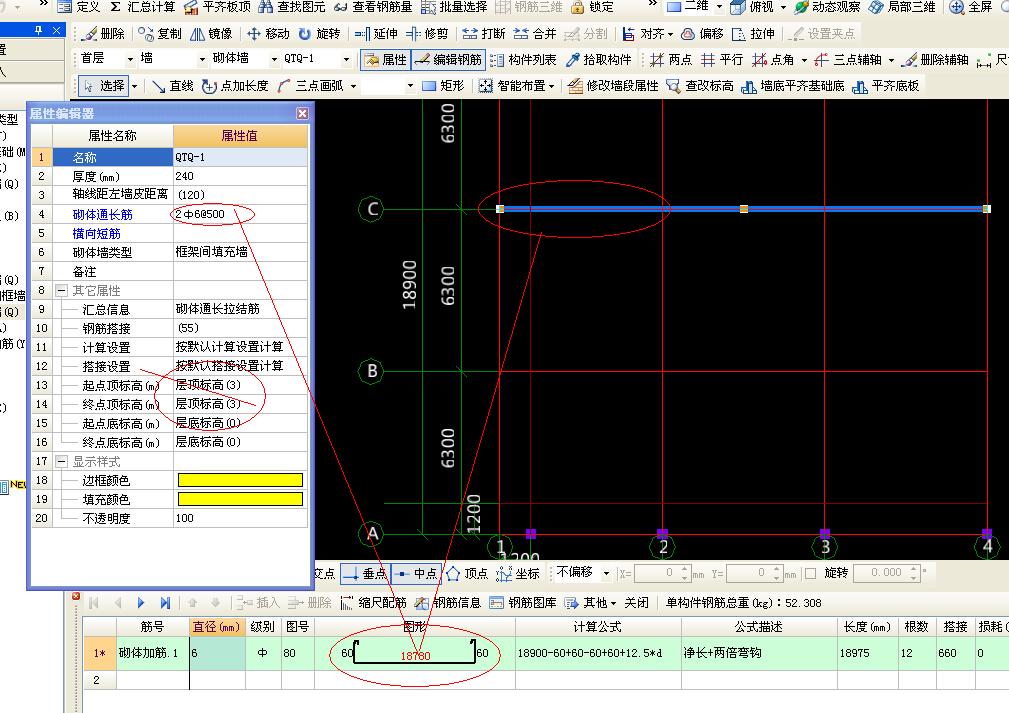Open the QTQ-1 component dropdown
The image size is (1009, 713).
coord(346,59)
